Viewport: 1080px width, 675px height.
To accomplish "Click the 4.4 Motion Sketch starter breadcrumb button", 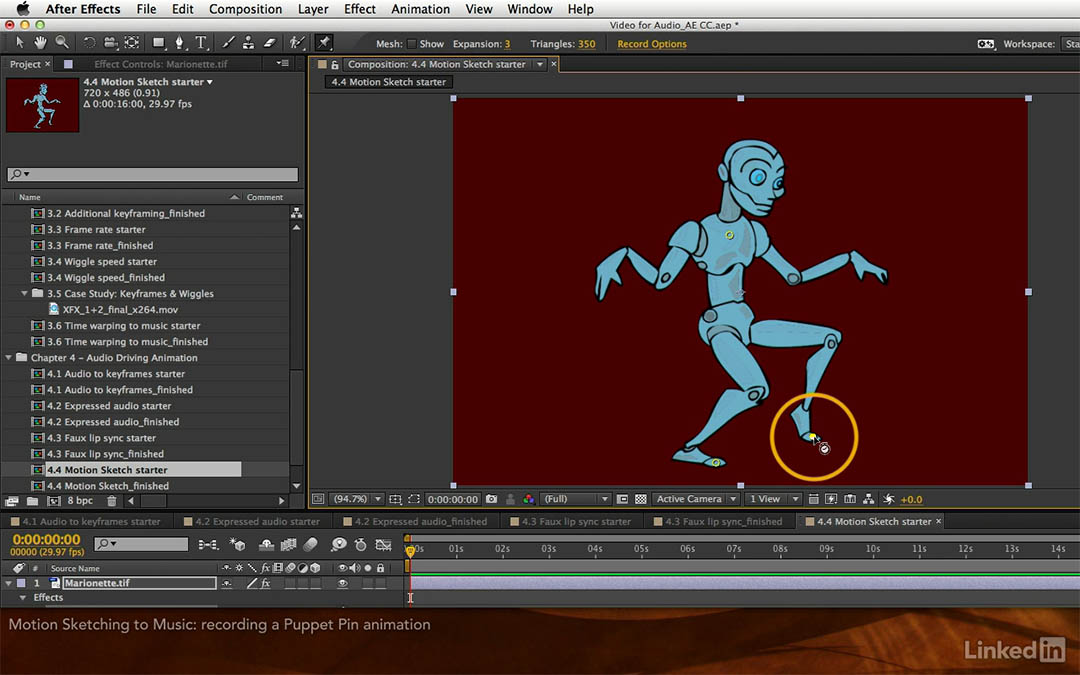I will [x=388, y=82].
